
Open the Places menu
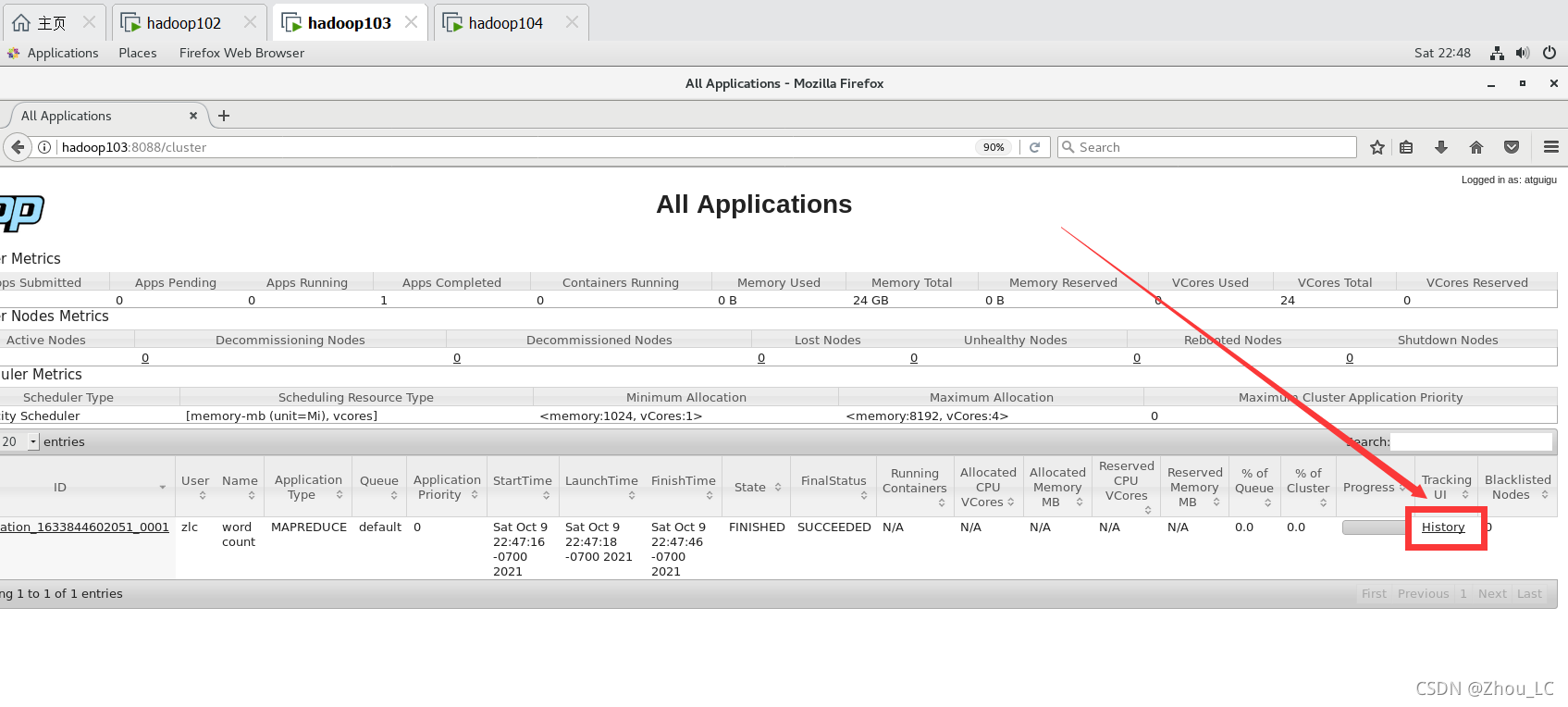coord(138,53)
